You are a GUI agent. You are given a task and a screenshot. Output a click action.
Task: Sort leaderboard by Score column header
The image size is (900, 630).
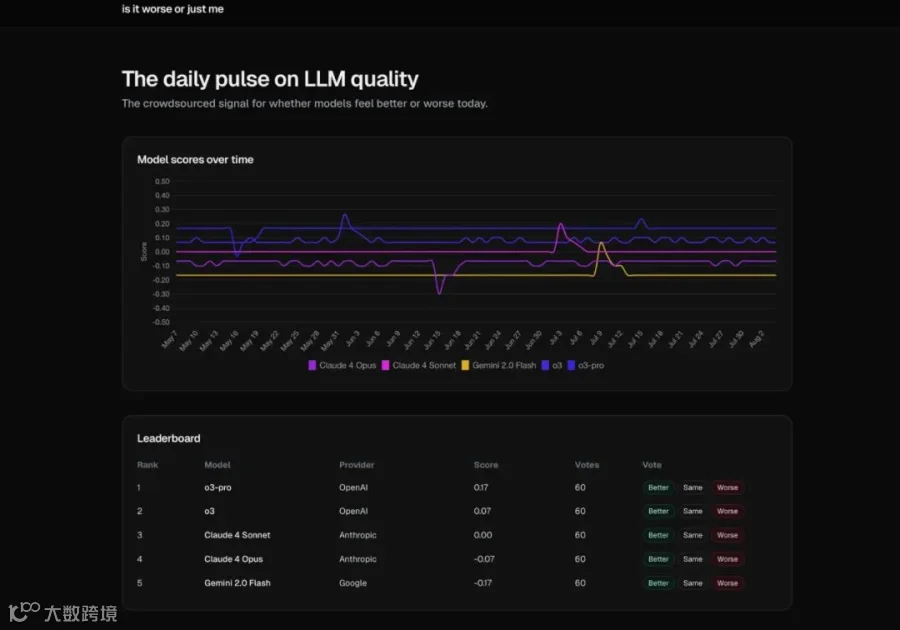tap(486, 465)
